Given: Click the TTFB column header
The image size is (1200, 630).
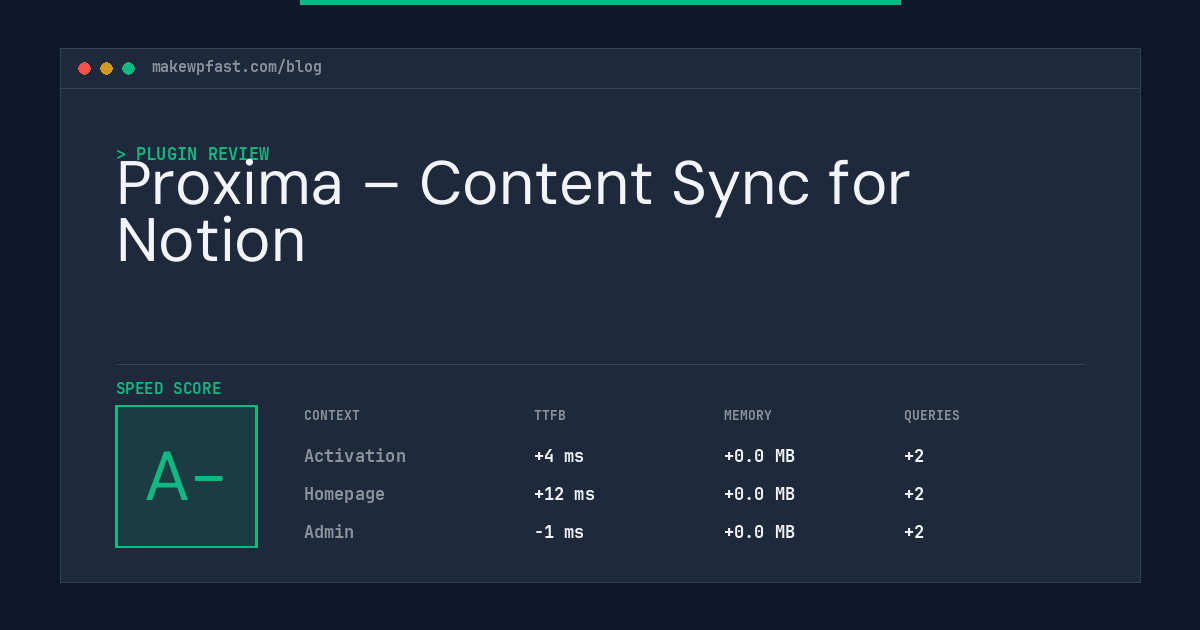Looking at the screenshot, I should click(550, 416).
